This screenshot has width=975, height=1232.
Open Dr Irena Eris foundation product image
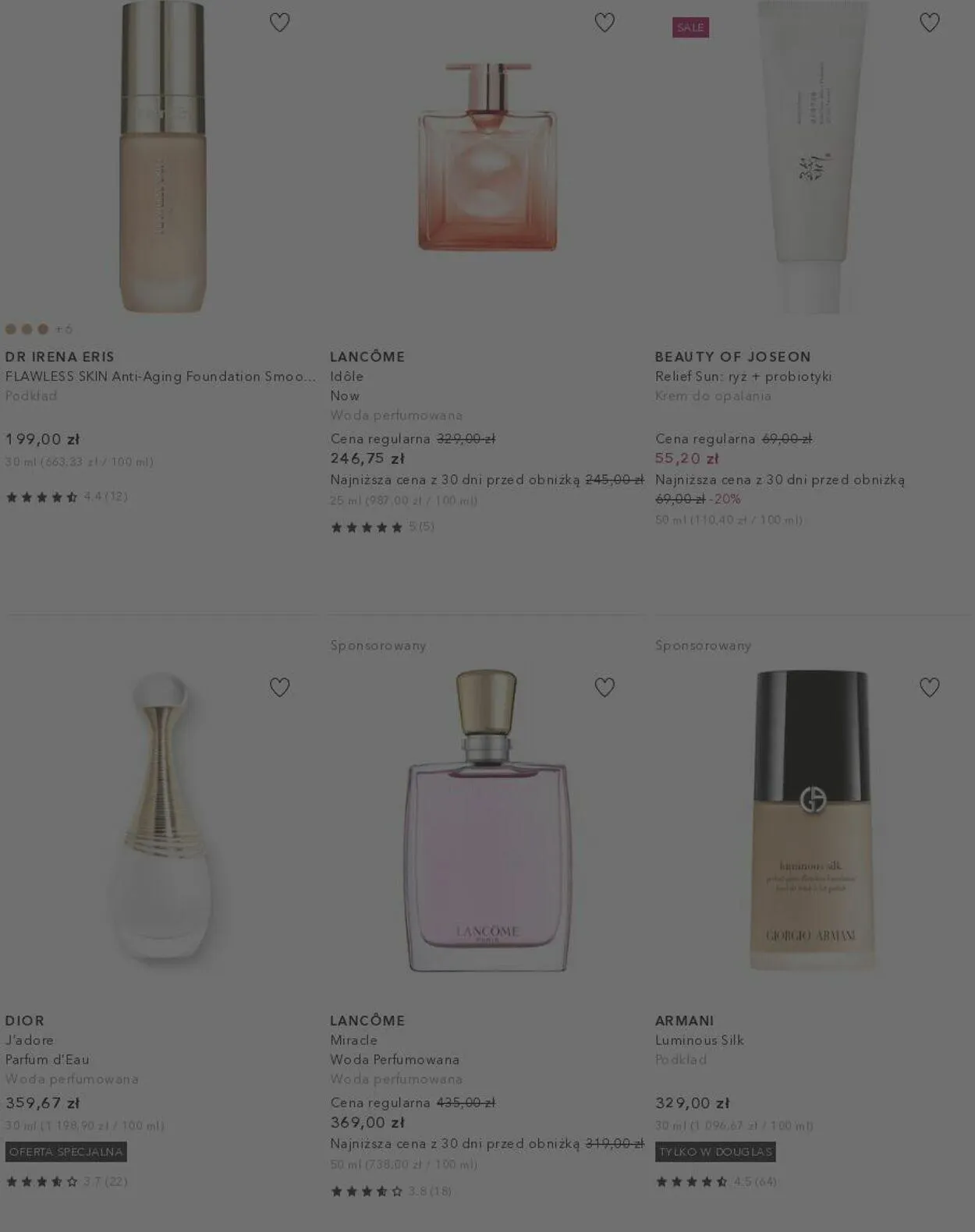click(162, 157)
